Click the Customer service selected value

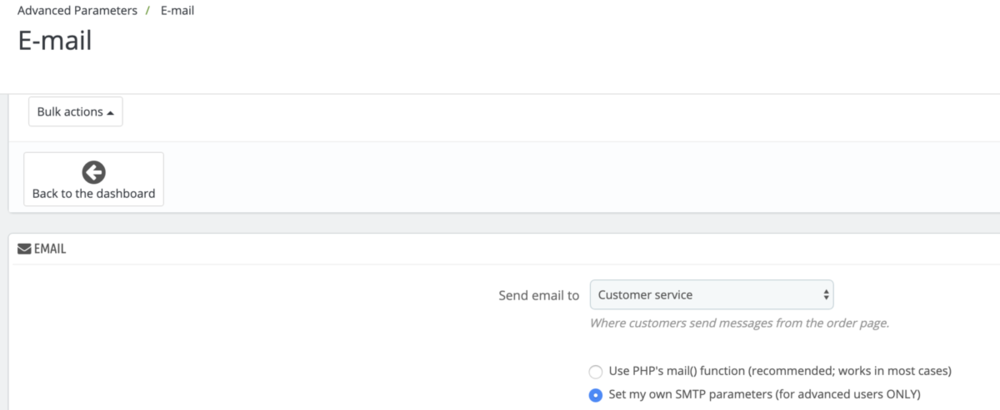[x=645, y=295]
